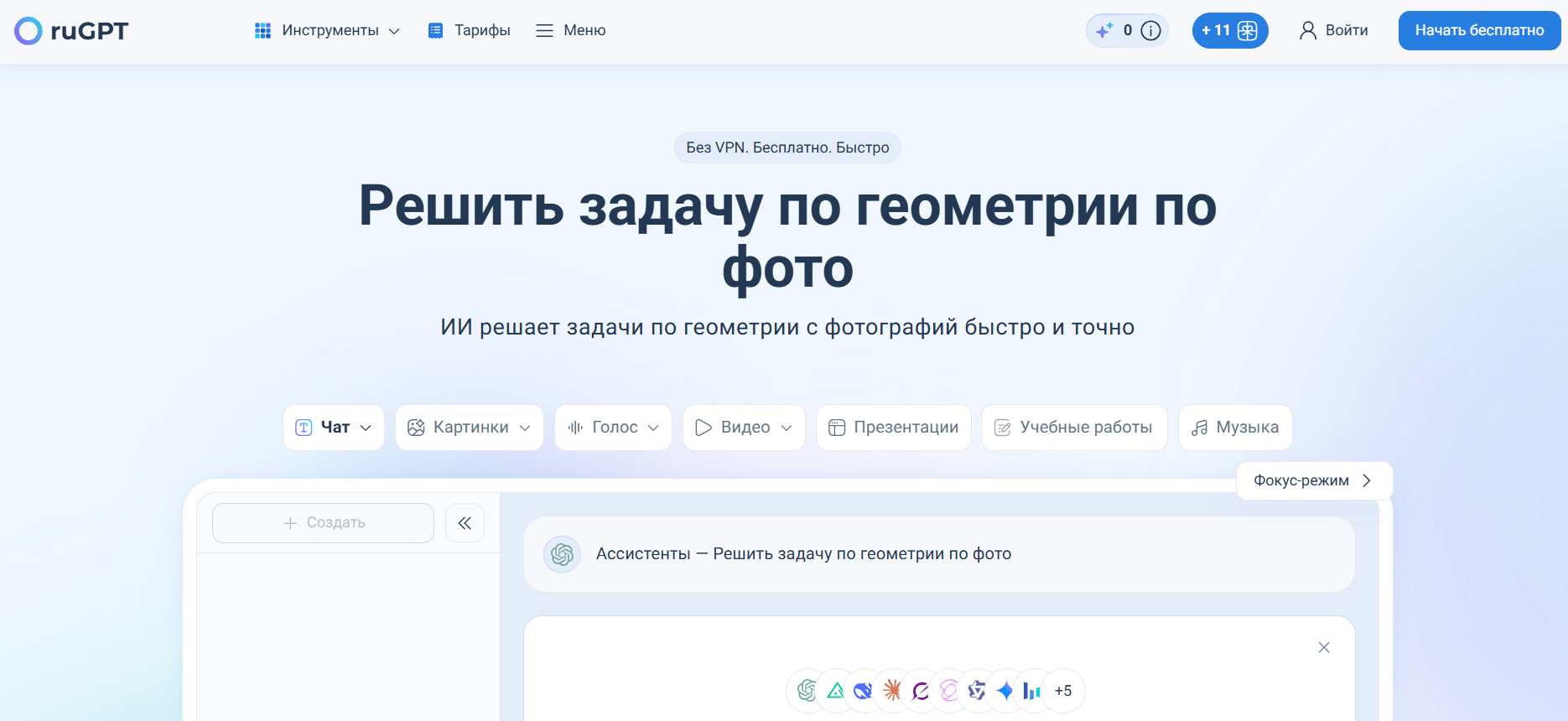Image resolution: width=1568 pixels, height=721 pixels.
Task: Click the info icon beside the zero balance
Action: [x=1151, y=31]
